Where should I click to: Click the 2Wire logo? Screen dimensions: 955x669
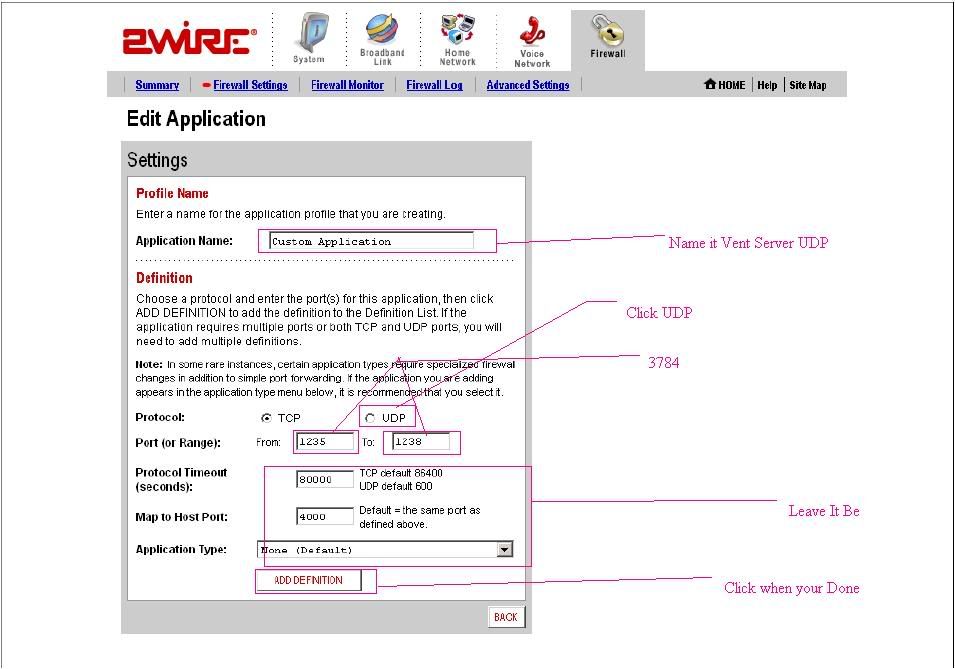pos(189,40)
